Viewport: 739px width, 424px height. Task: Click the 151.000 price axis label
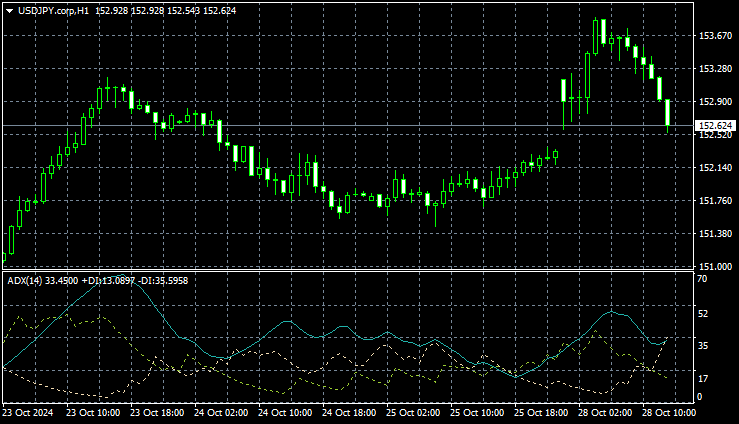click(714, 267)
